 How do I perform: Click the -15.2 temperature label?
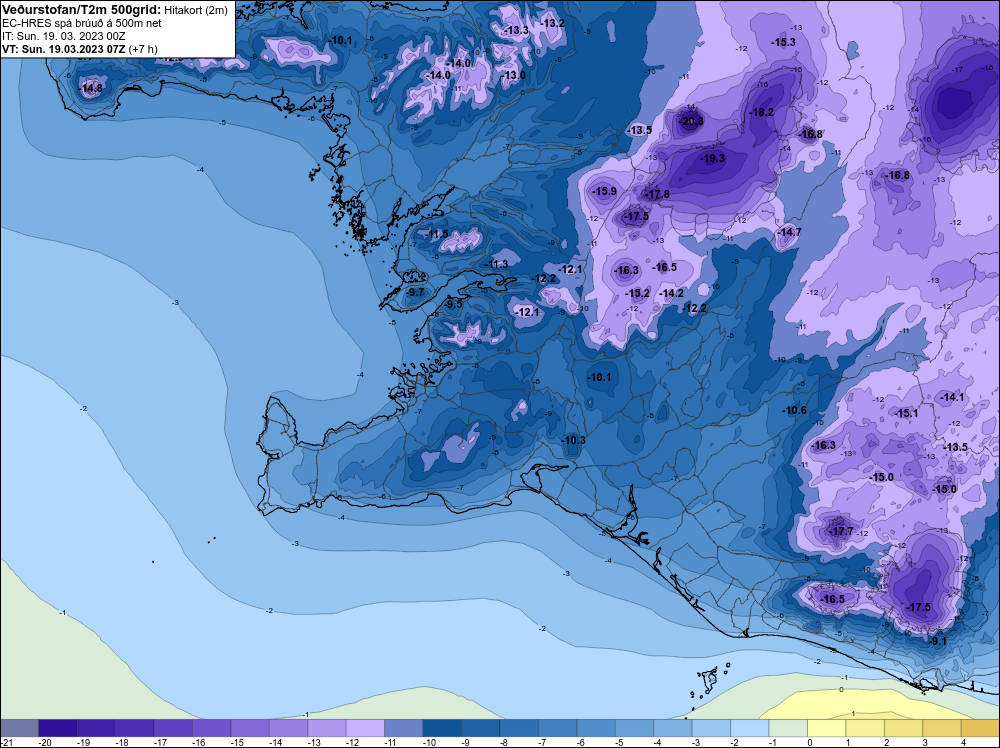click(637, 293)
